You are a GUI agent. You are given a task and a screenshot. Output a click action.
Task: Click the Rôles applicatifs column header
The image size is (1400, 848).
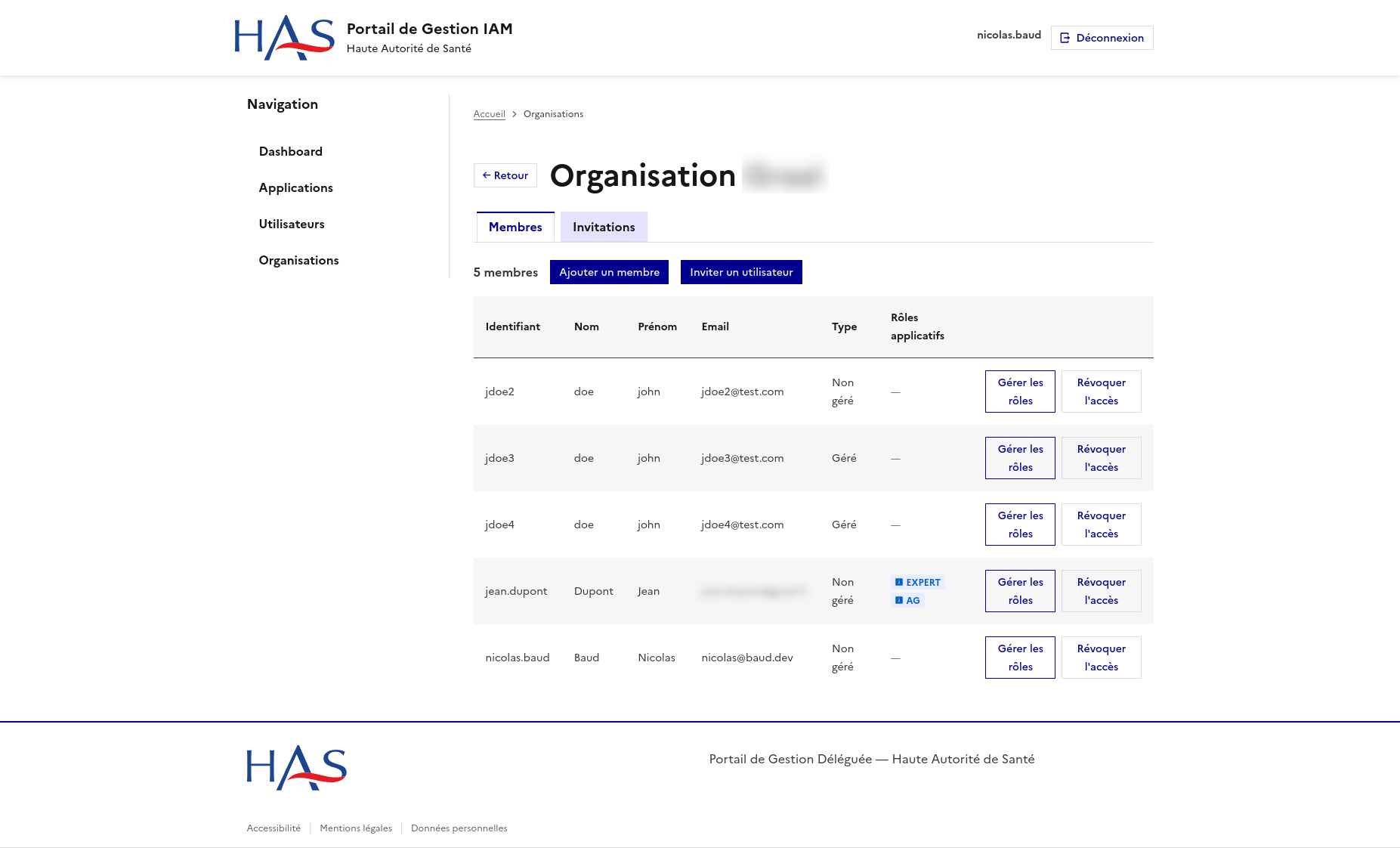pos(917,327)
